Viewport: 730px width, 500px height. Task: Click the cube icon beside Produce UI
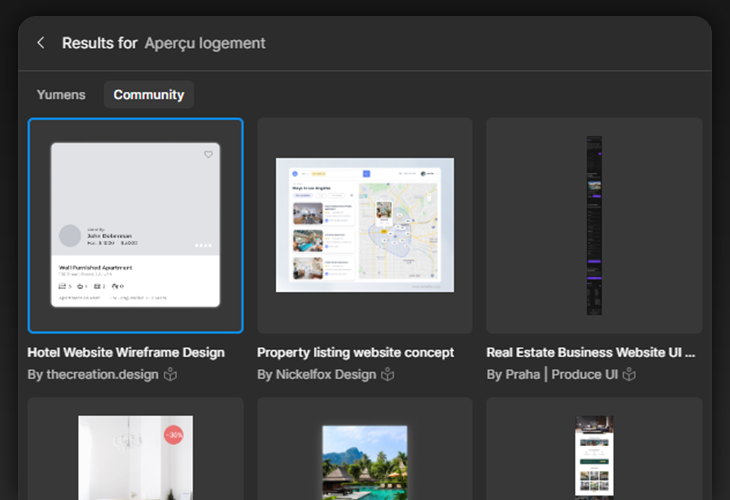(629, 374)
